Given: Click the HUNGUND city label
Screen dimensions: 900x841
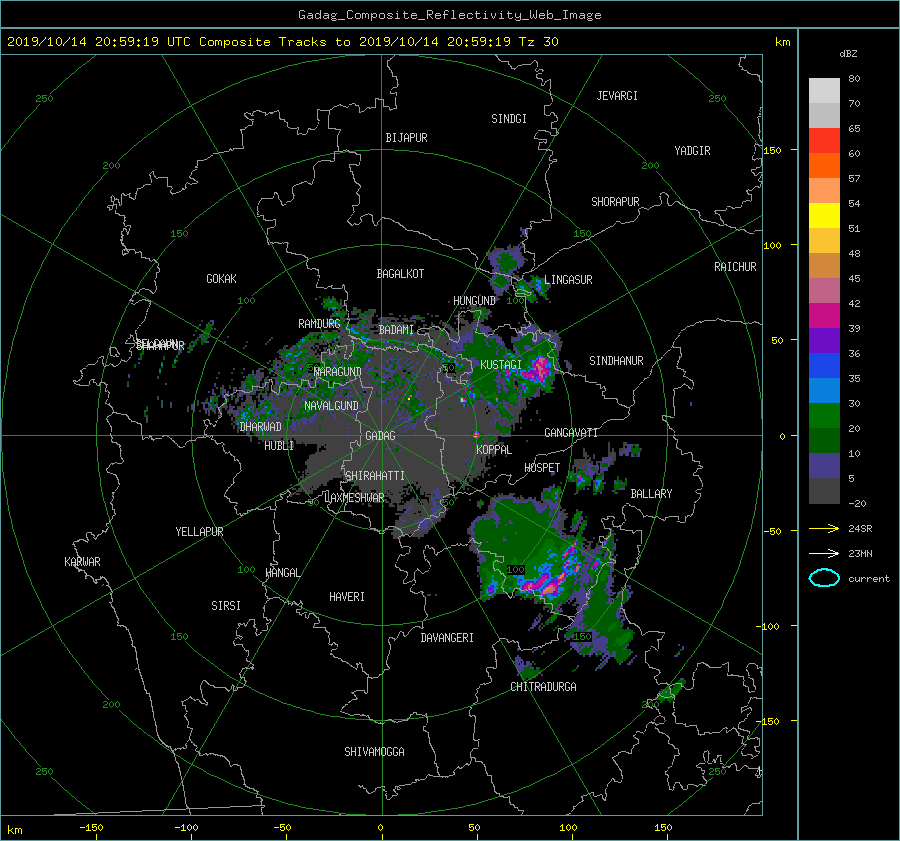Looking at the screenshot, I should (474, 301).
